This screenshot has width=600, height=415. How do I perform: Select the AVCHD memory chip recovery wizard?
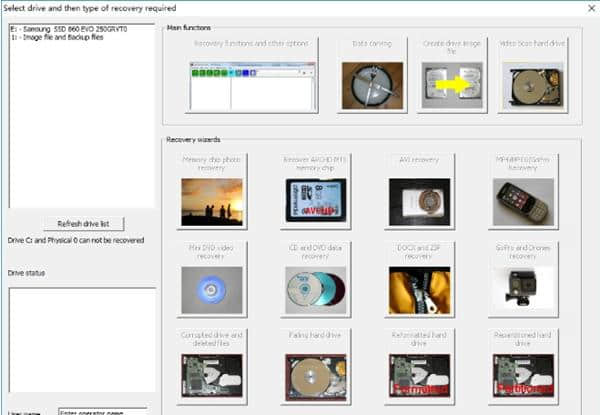point(315,192)
